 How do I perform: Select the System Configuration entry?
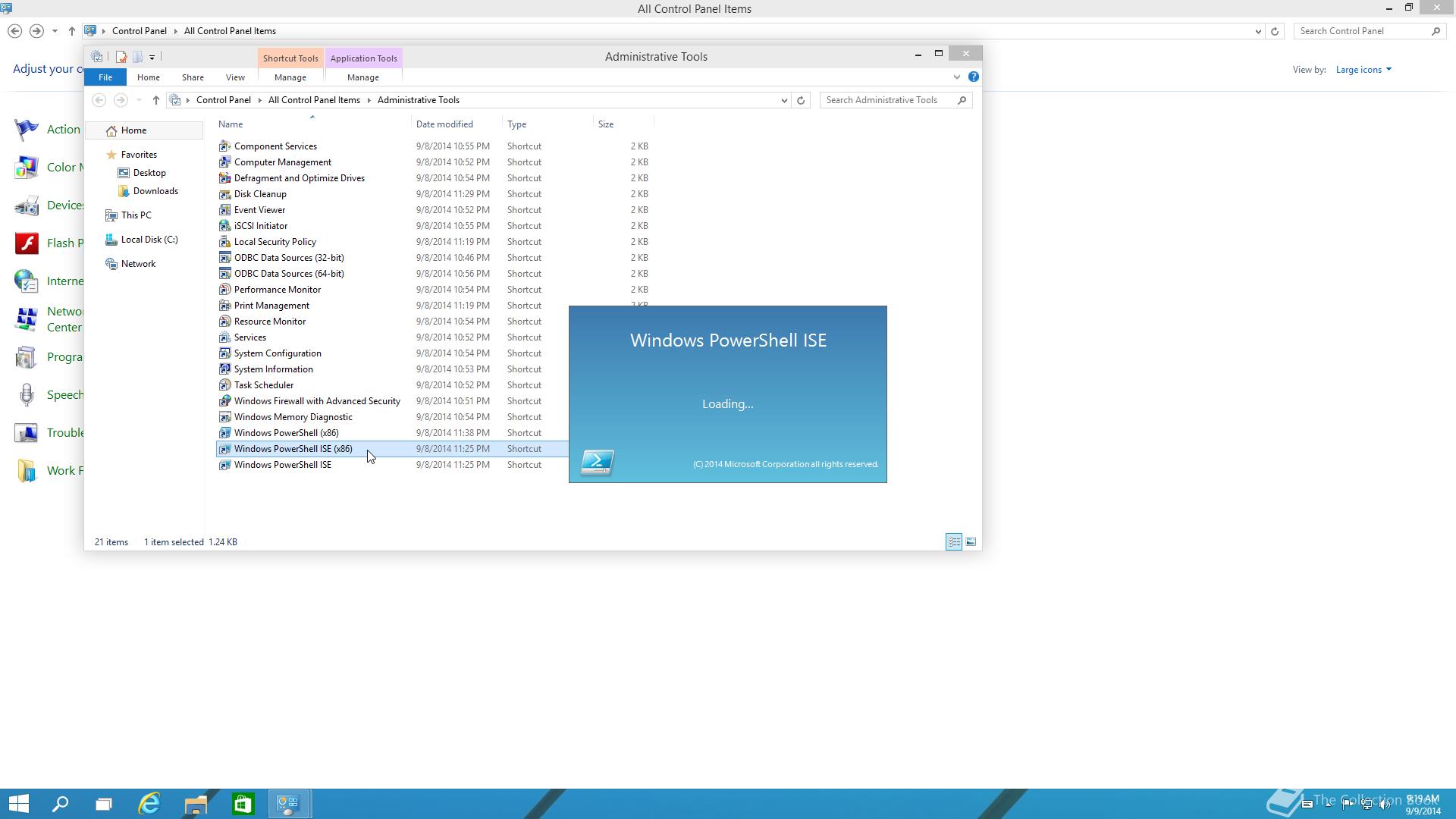[x=278, y=353]
